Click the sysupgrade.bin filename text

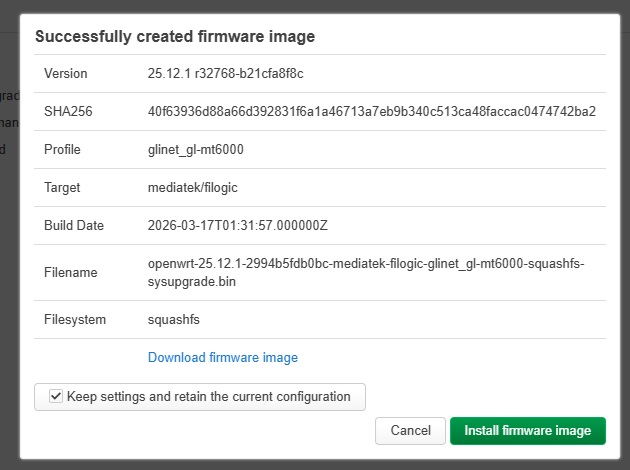click(x=192, y=282)
